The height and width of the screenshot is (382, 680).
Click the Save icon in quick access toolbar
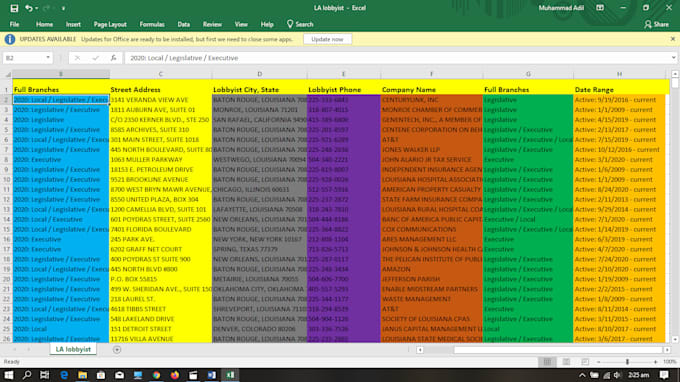click(x=14, y=8)
